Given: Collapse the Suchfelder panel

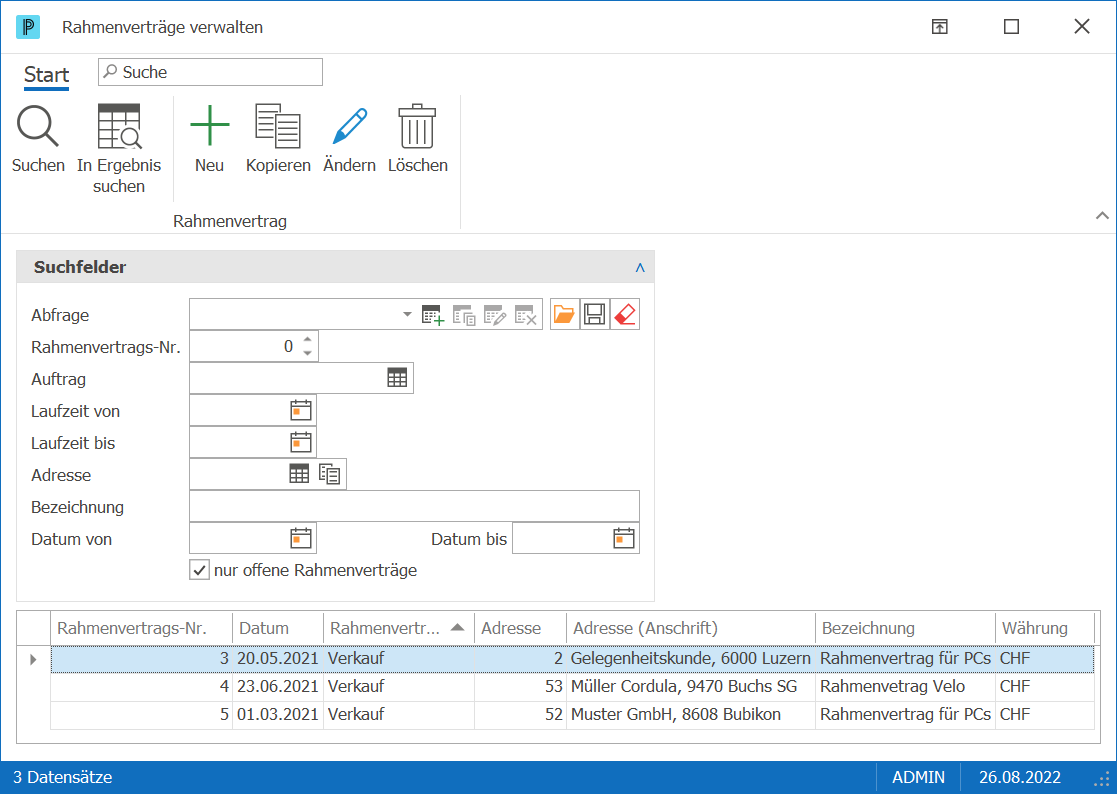Looking at the screenshot, I should coord(640,268).
